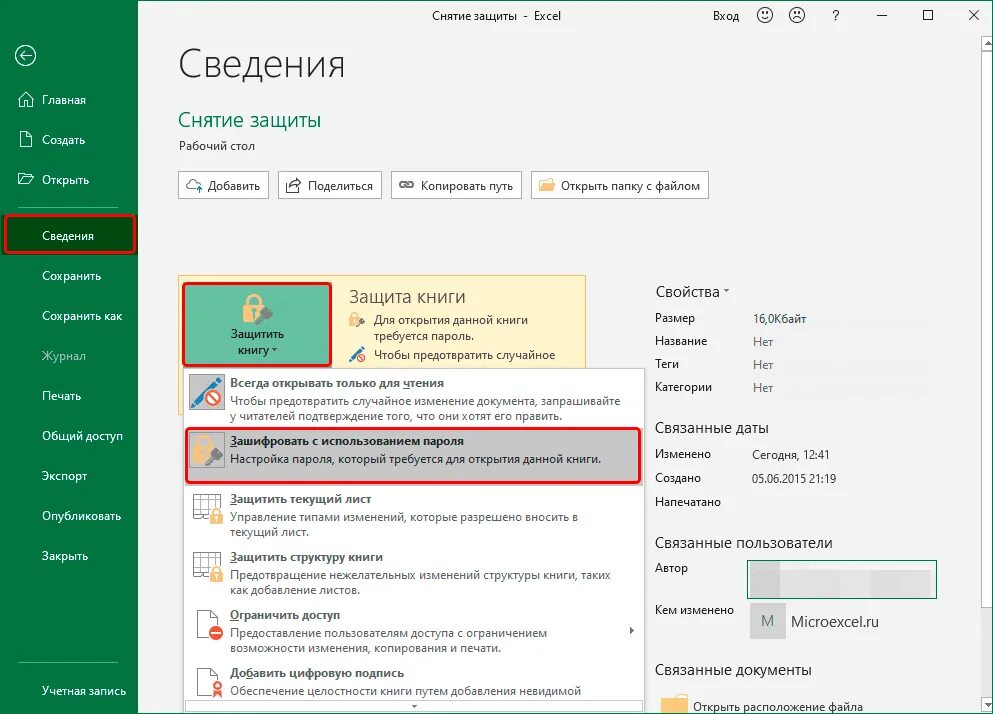Click the lock icon of Зашифровать с использованием пароля
Screen dimensions: 993x714
pyautogui.click(x=207, y=450)
